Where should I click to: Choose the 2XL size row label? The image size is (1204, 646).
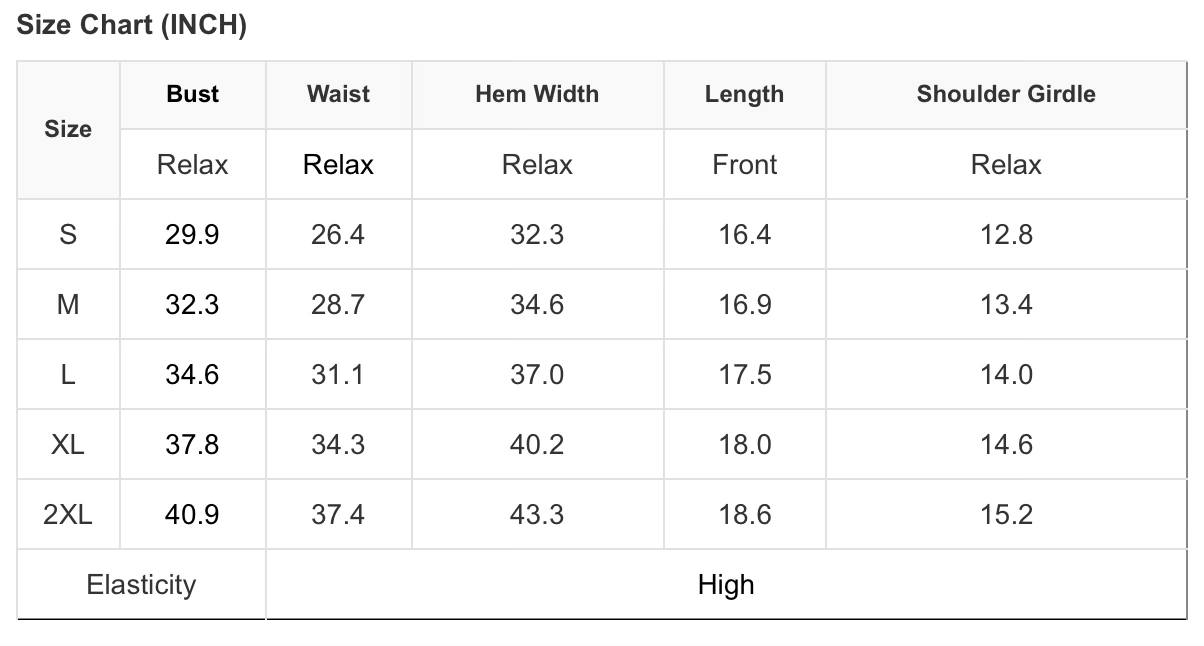68,515
